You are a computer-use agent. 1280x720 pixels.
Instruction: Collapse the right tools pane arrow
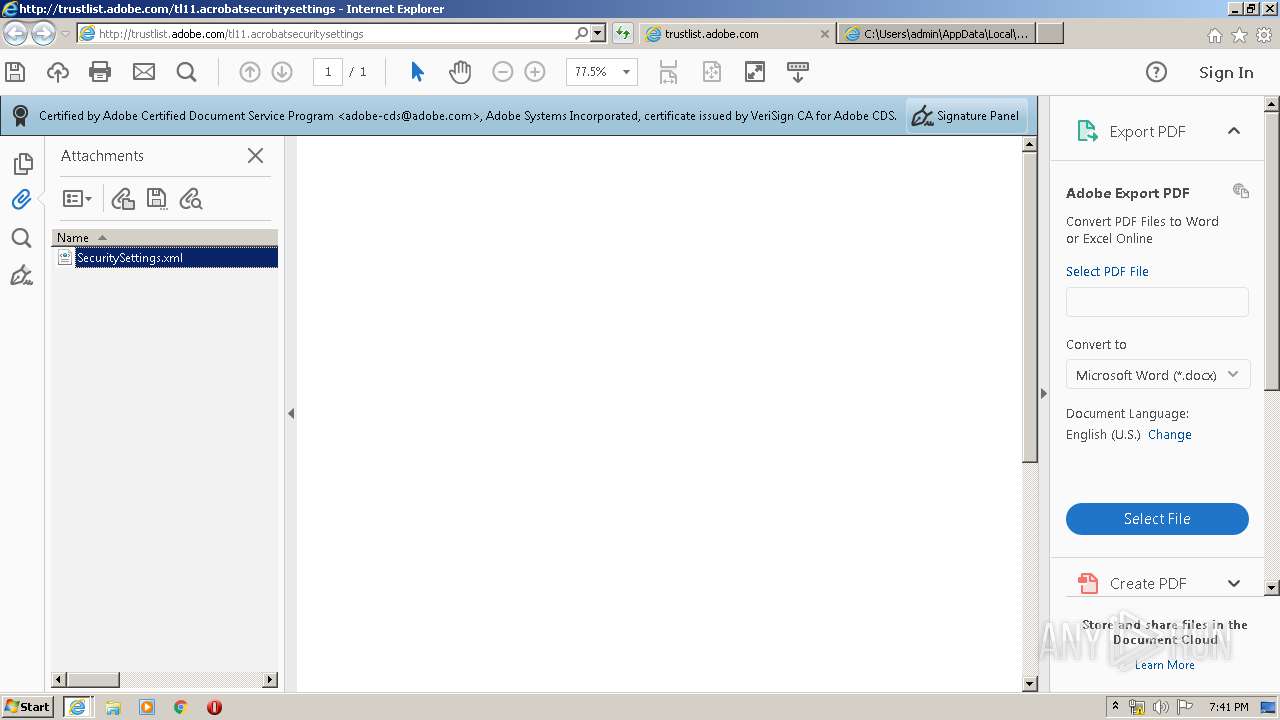pyautogui.click(x=1043, y=393)
